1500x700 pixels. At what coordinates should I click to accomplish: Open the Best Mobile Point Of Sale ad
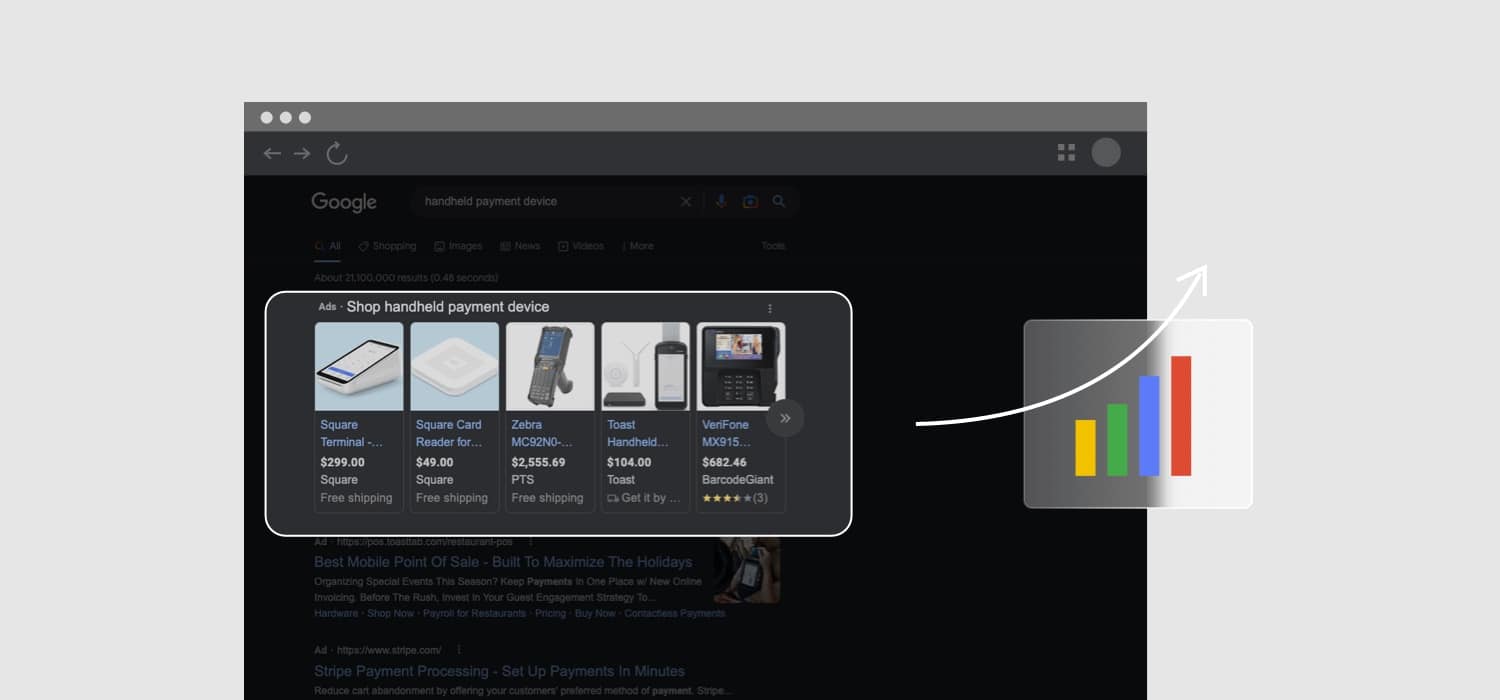[503, 562]
